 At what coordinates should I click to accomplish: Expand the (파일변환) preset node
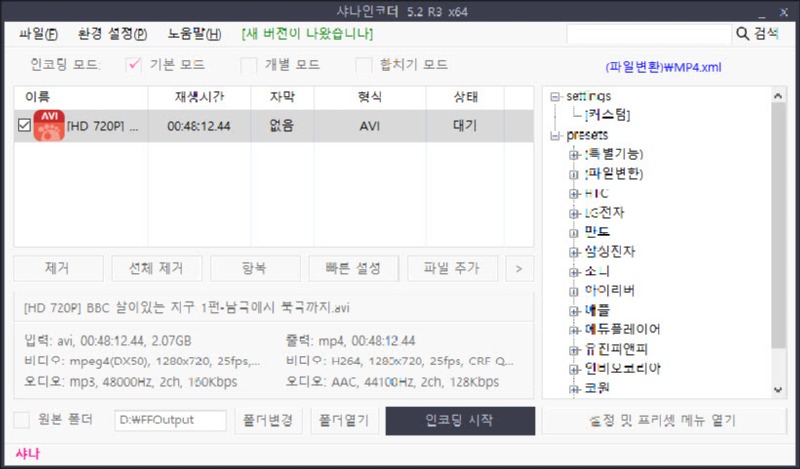574,174
